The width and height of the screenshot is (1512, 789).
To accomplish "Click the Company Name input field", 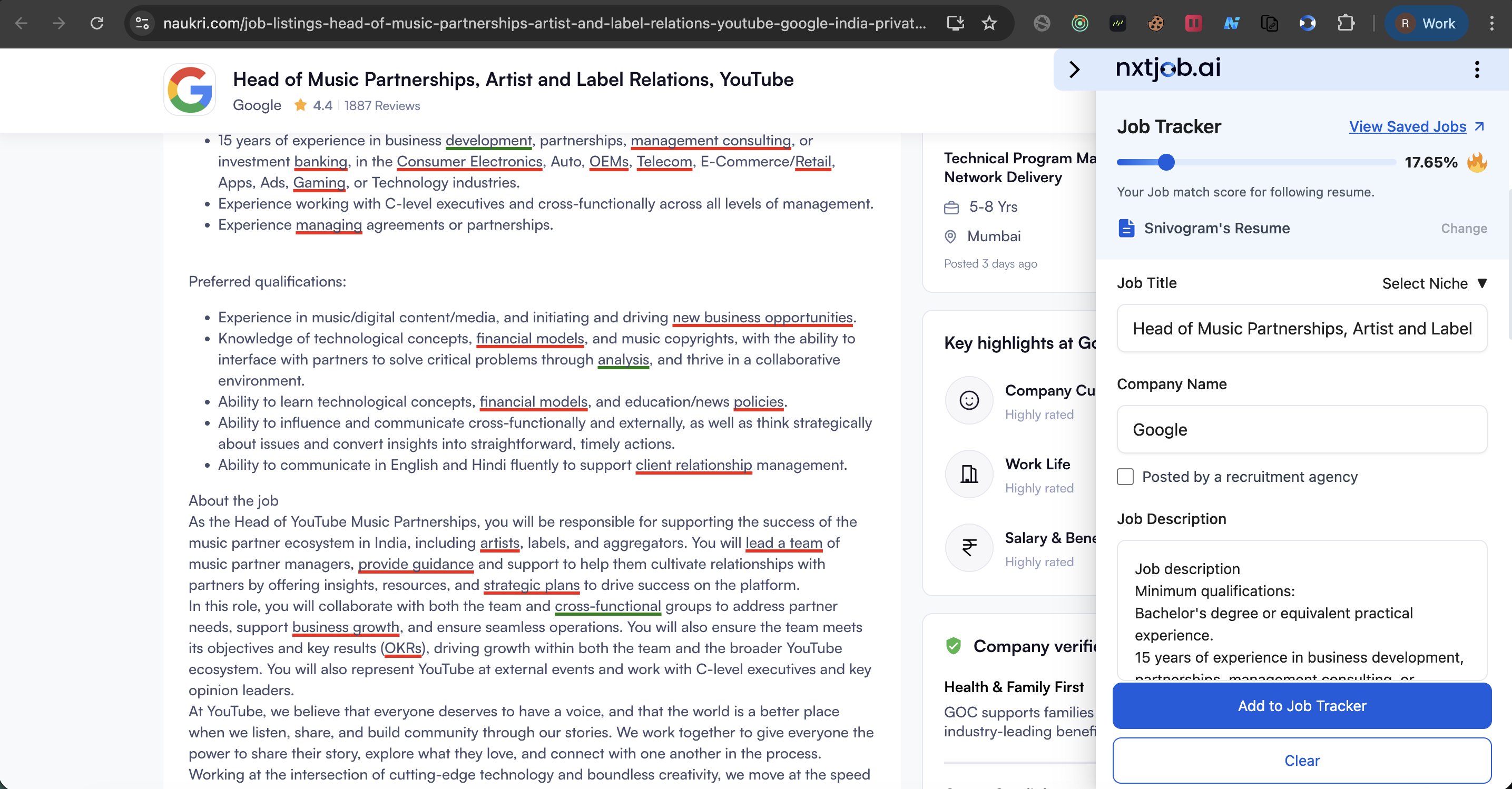I will point(1301,429).
